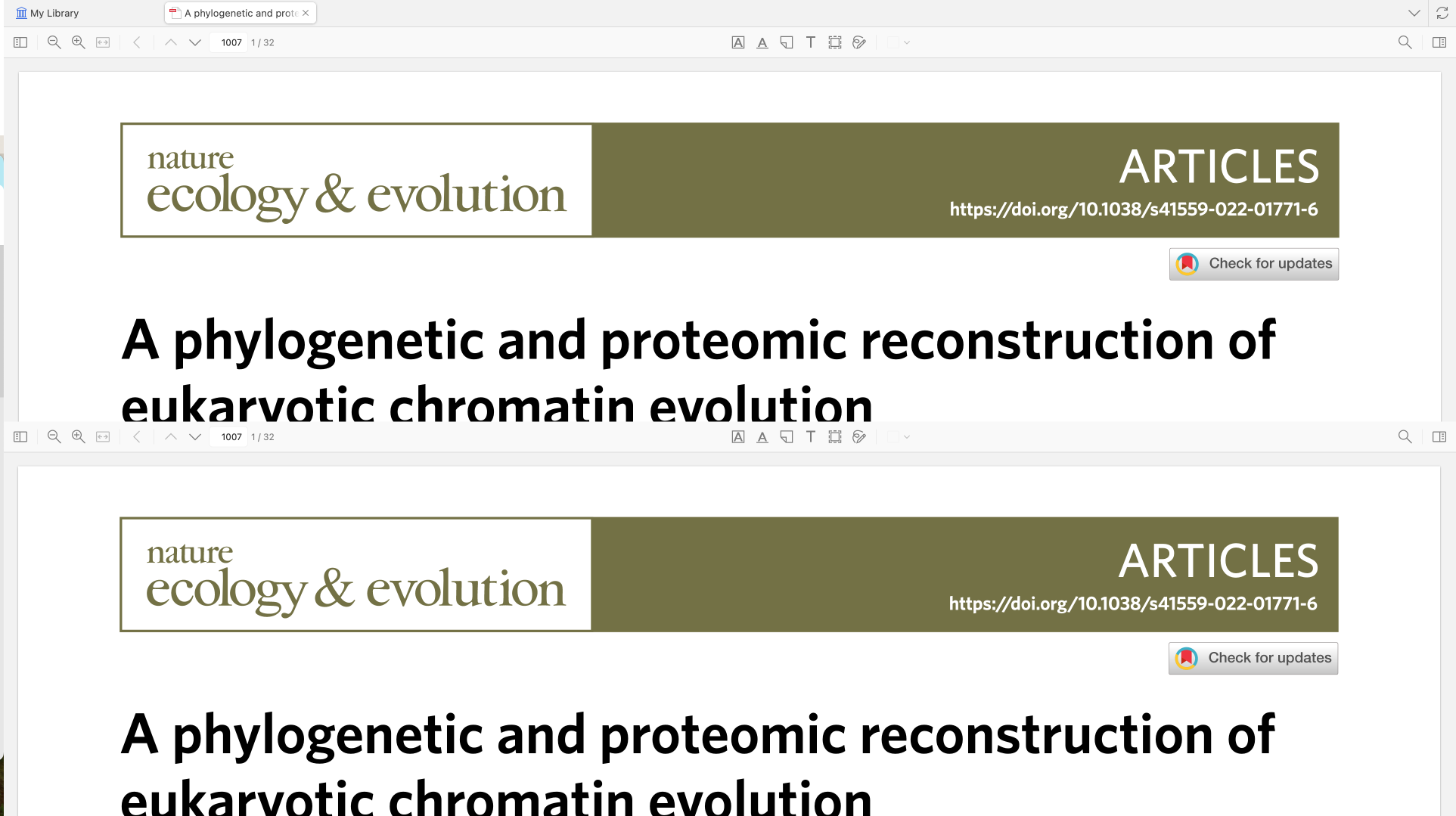The height and width of the screenshot is (816, 1456).
Task: Open find-in-document search in bottom toolbar
Action: coord(1405,436)
